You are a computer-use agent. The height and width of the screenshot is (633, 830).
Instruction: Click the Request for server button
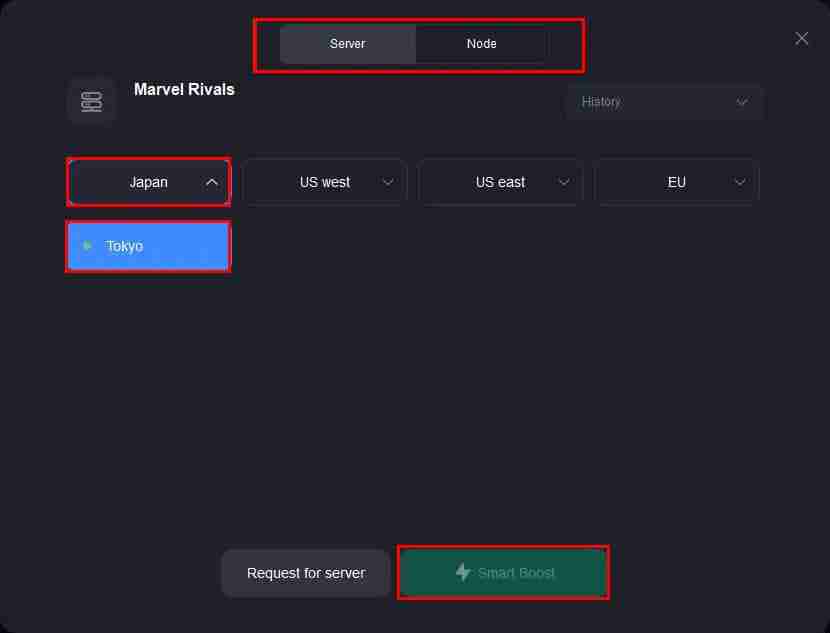306,573
